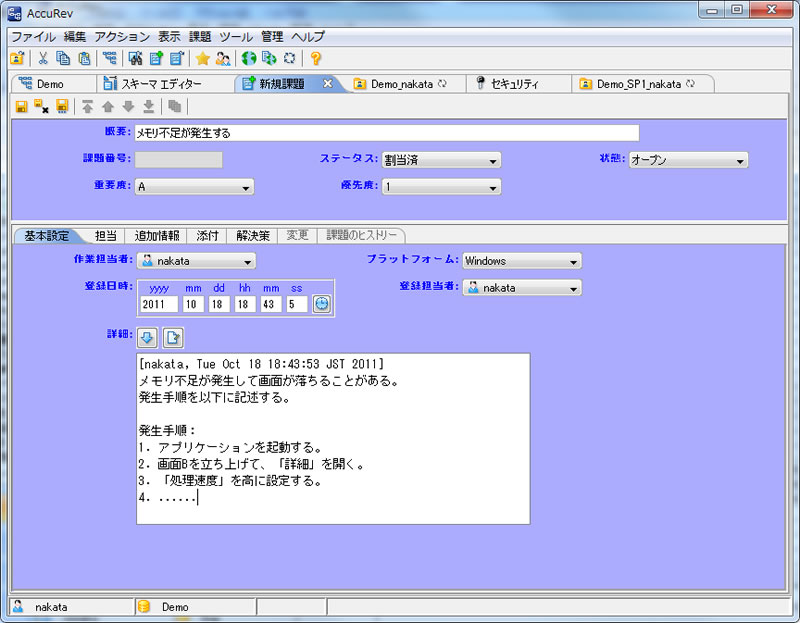Open the 優先度 dropdown showing 1
The height and width of the screenshot is (623, 800).
click(x=441, y=187)
